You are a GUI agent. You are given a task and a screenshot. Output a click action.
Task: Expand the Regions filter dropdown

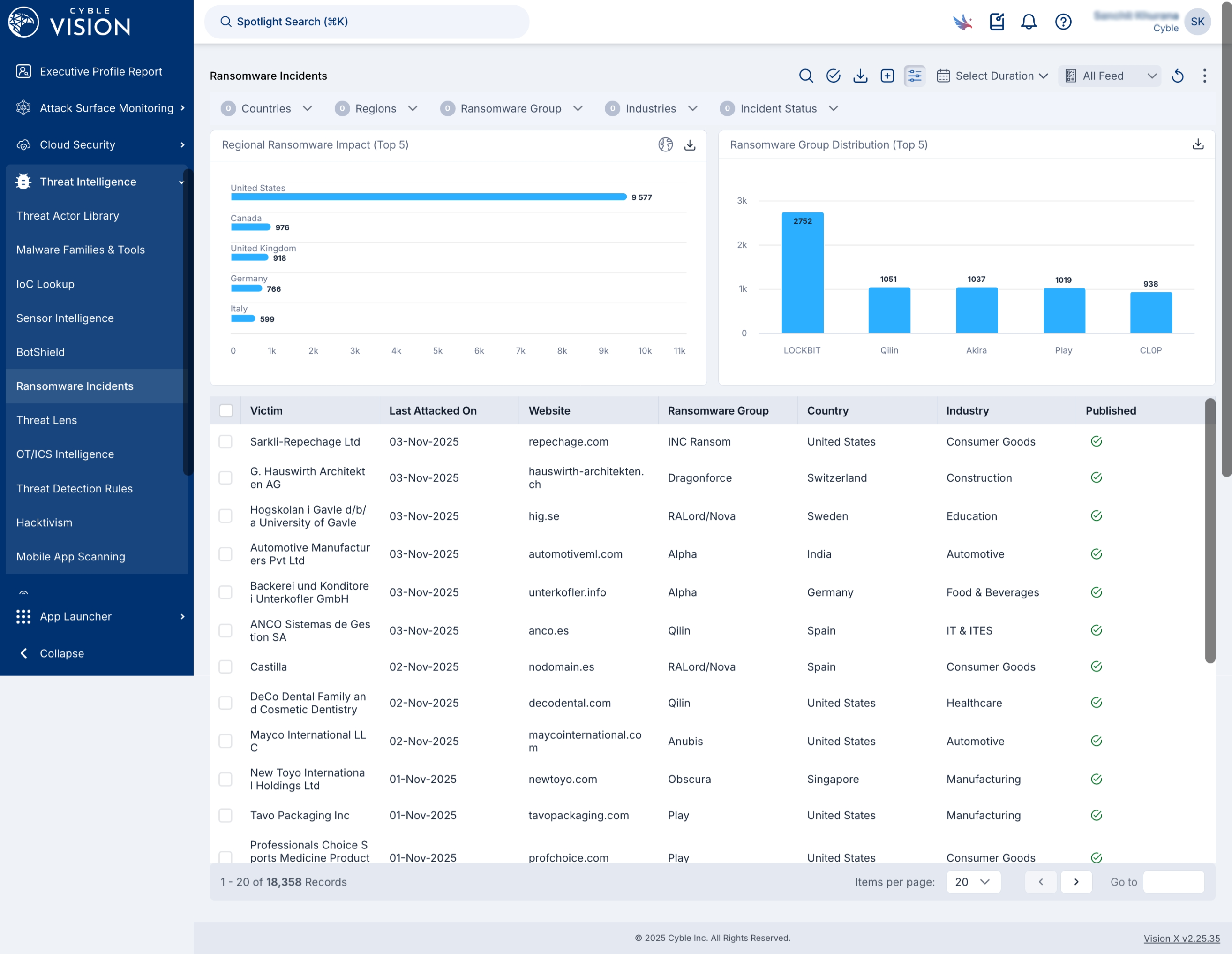pos(376,108)
